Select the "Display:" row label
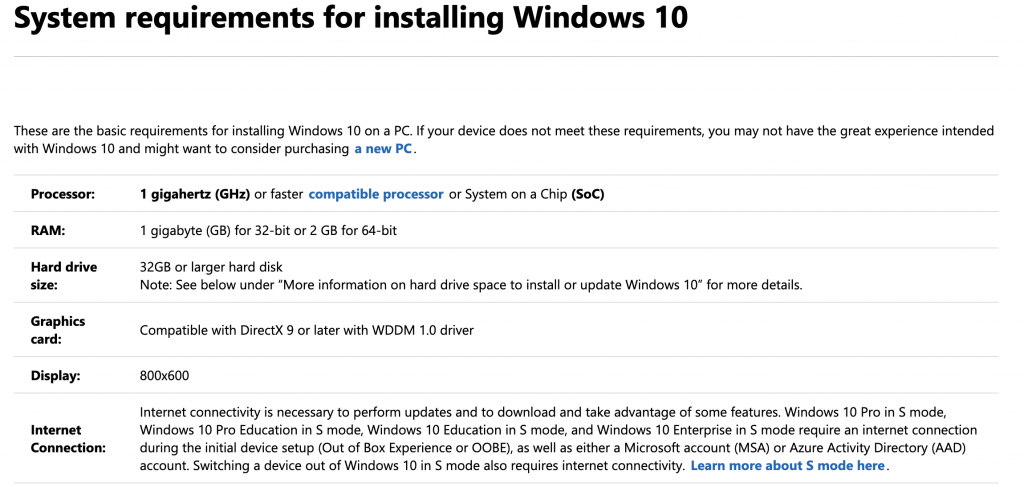The image size is (1024, 487). 56,376
